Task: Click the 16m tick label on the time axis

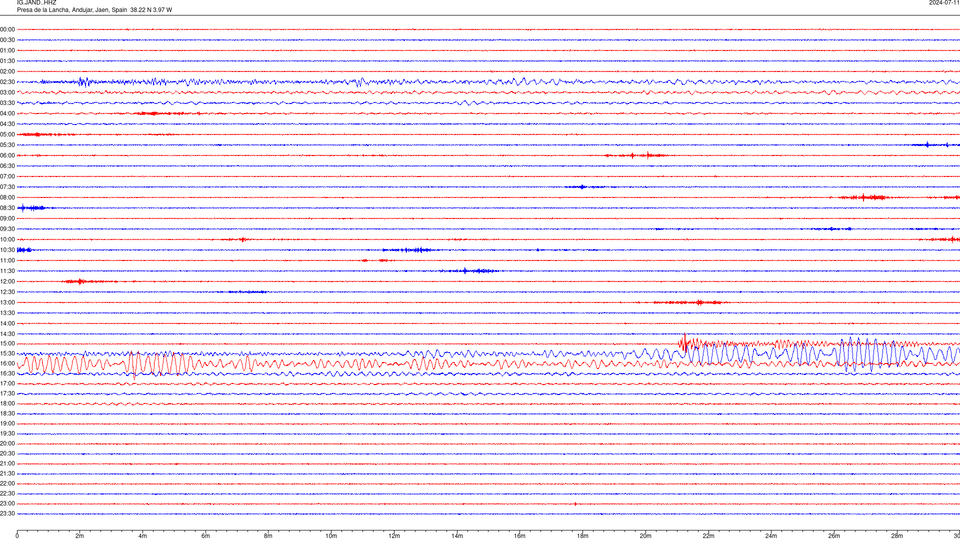Action: pos(520,536)
